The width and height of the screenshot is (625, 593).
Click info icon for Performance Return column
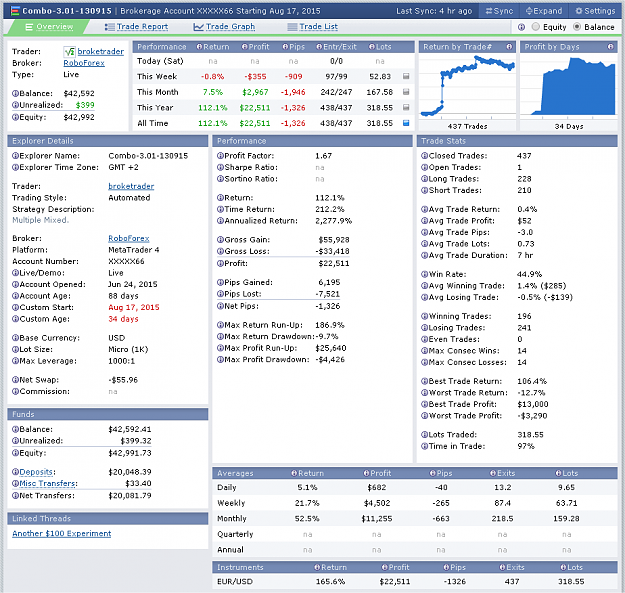click(x=199, y=47)
